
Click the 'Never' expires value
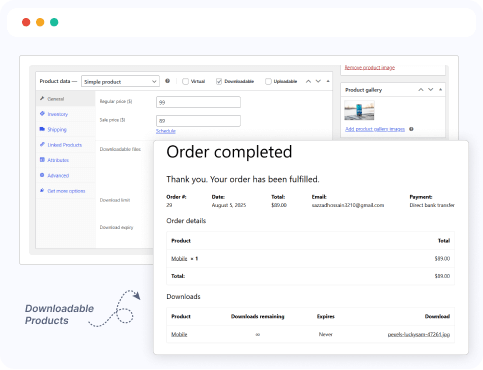[x=326, y=334]
